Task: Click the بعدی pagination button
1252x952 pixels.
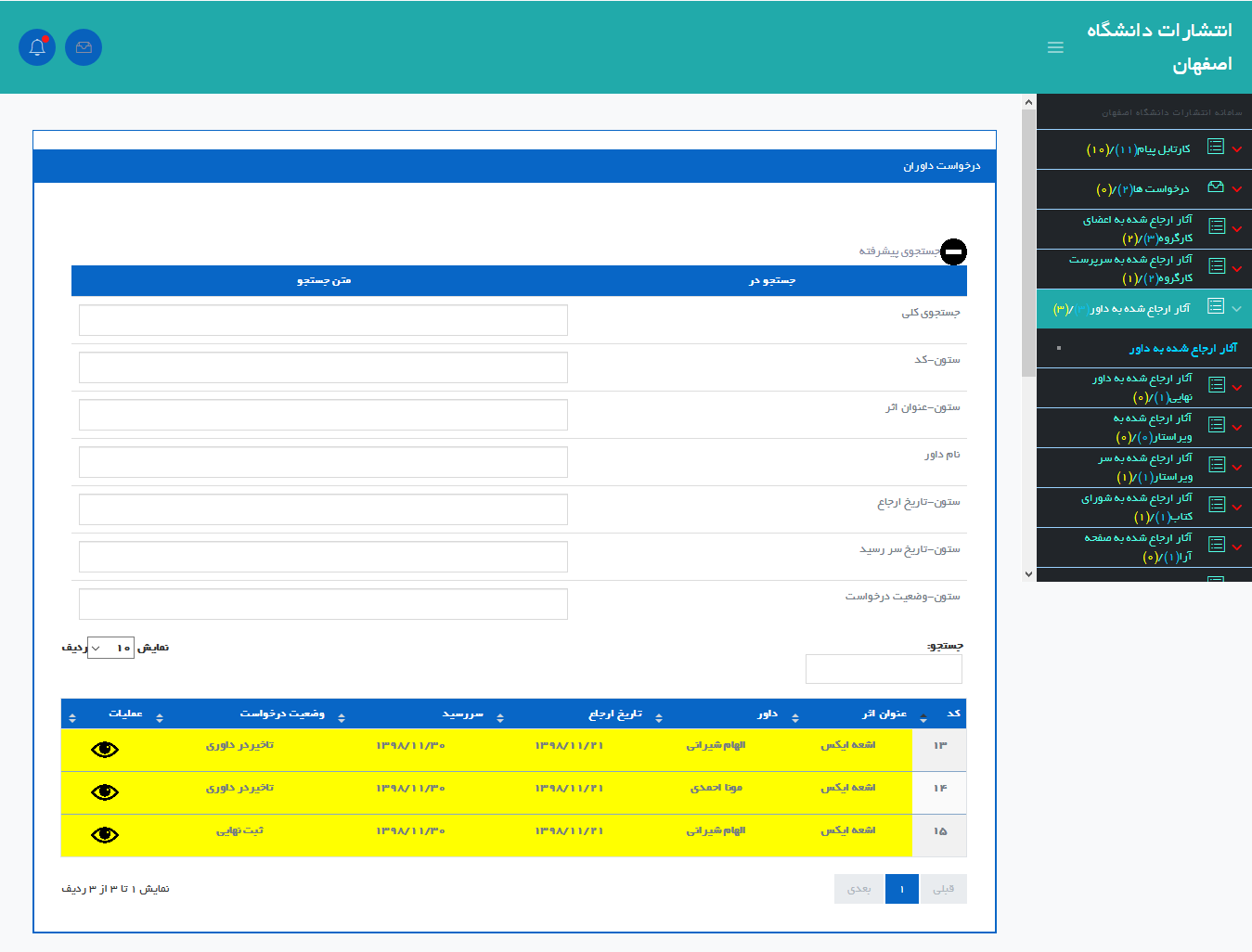Action: coord(859,889)
